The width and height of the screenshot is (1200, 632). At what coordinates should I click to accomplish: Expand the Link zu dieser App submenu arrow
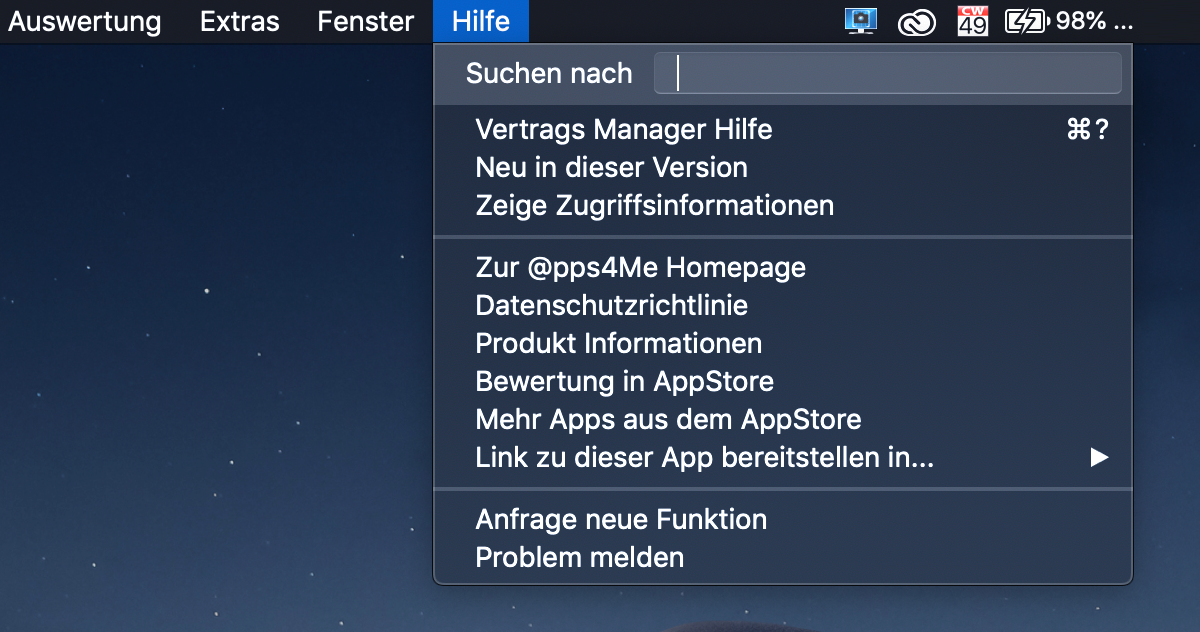pyautogui.click(x=1100, y=458)
